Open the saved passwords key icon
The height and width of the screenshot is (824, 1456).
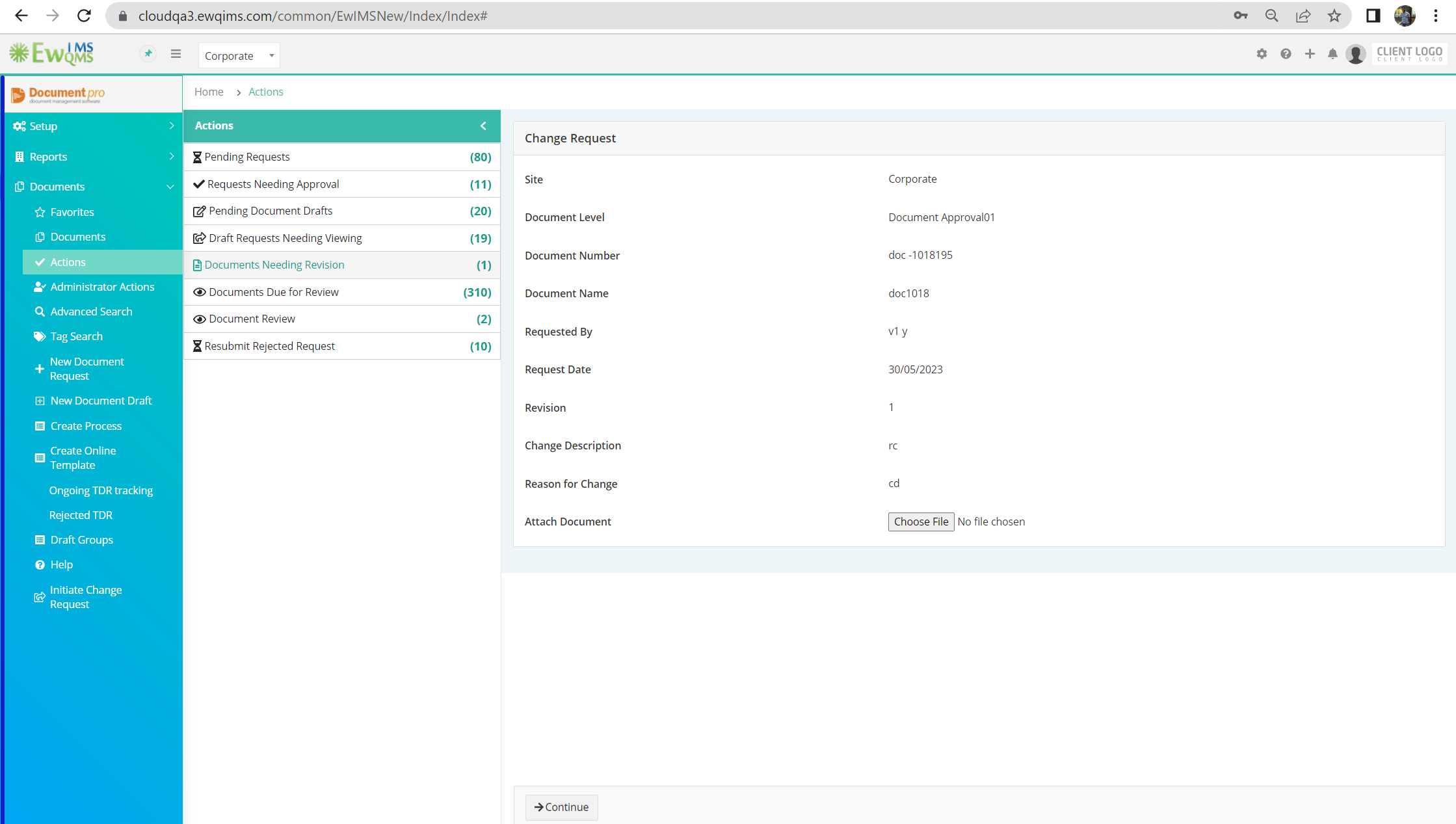tap(1240, 16)
